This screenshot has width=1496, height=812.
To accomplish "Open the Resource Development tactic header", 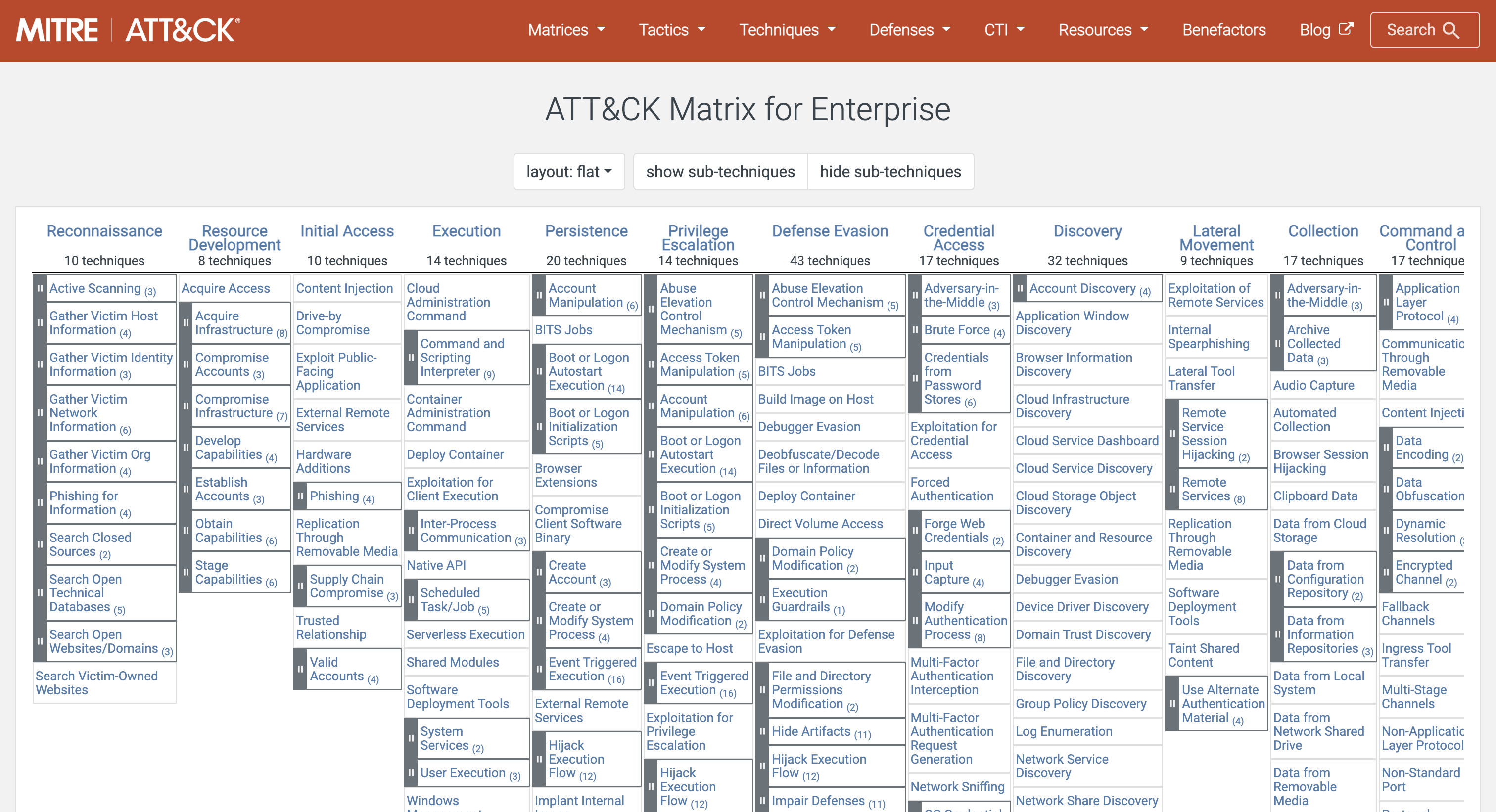I will [x=234, y=238].
